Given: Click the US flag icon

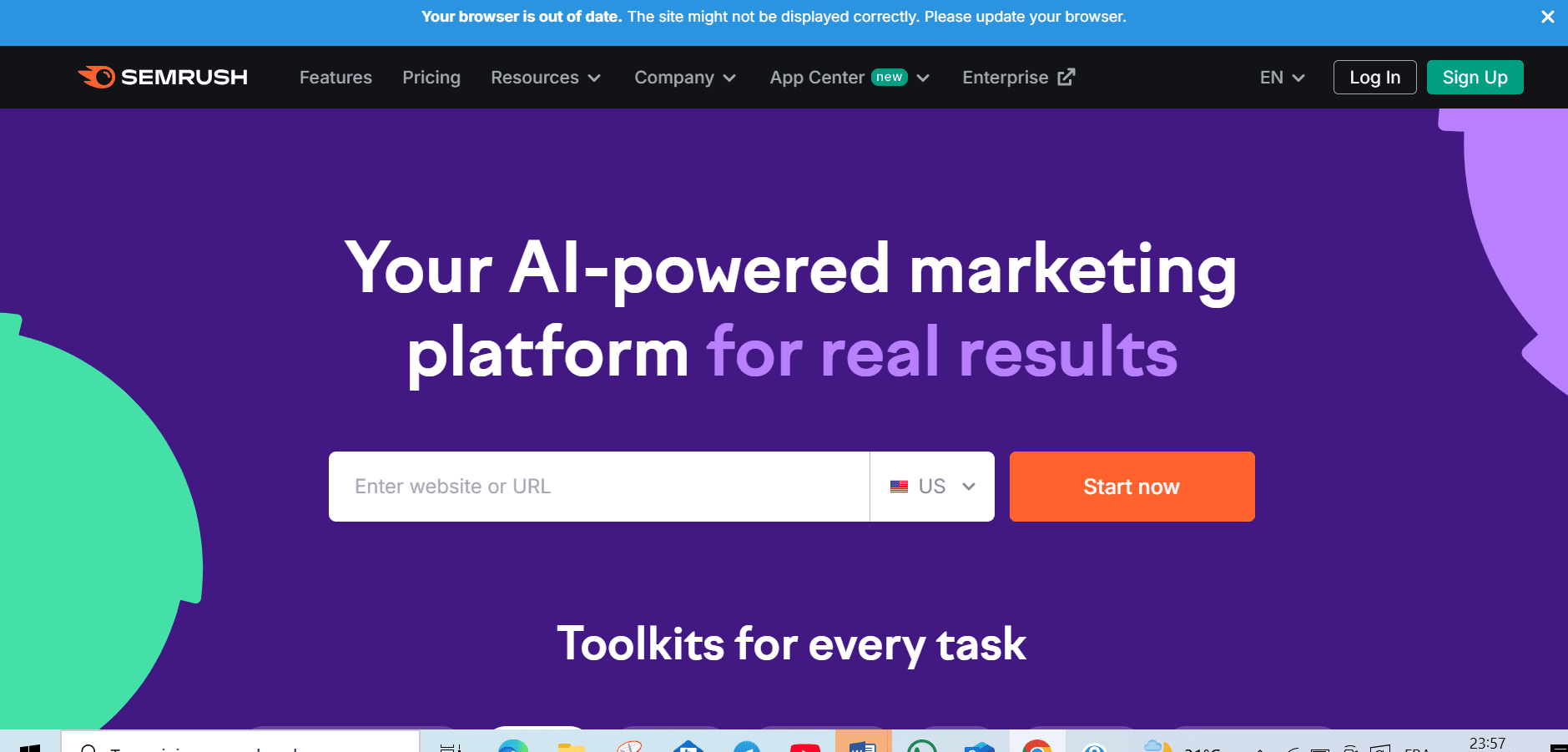Looking at the screenshot, I should coord(899,487).
